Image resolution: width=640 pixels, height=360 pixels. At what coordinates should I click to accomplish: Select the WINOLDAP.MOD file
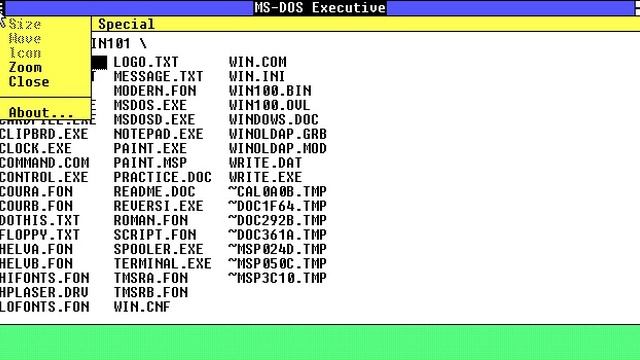point(278,148)
